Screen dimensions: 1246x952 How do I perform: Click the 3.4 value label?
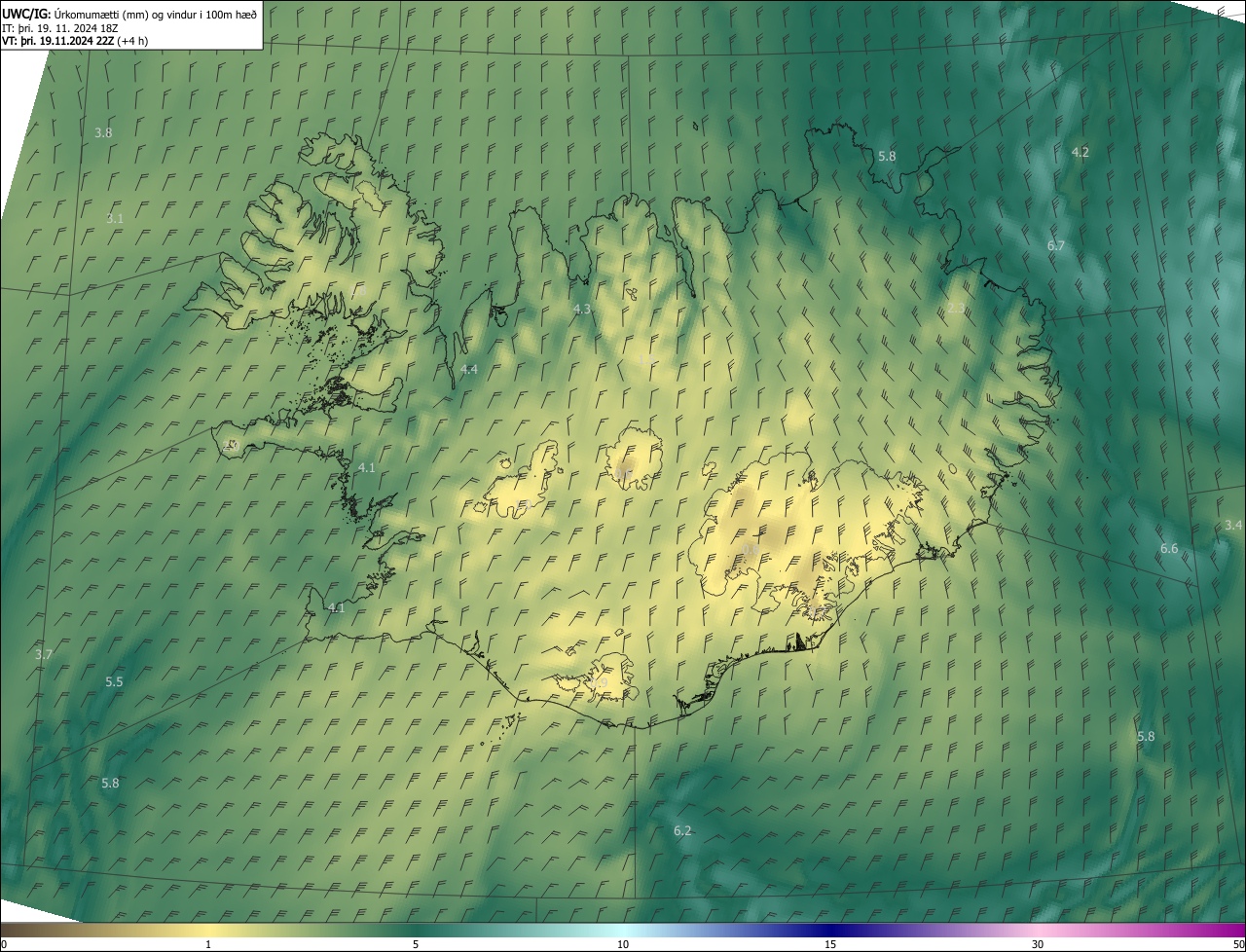[1233, 525]
